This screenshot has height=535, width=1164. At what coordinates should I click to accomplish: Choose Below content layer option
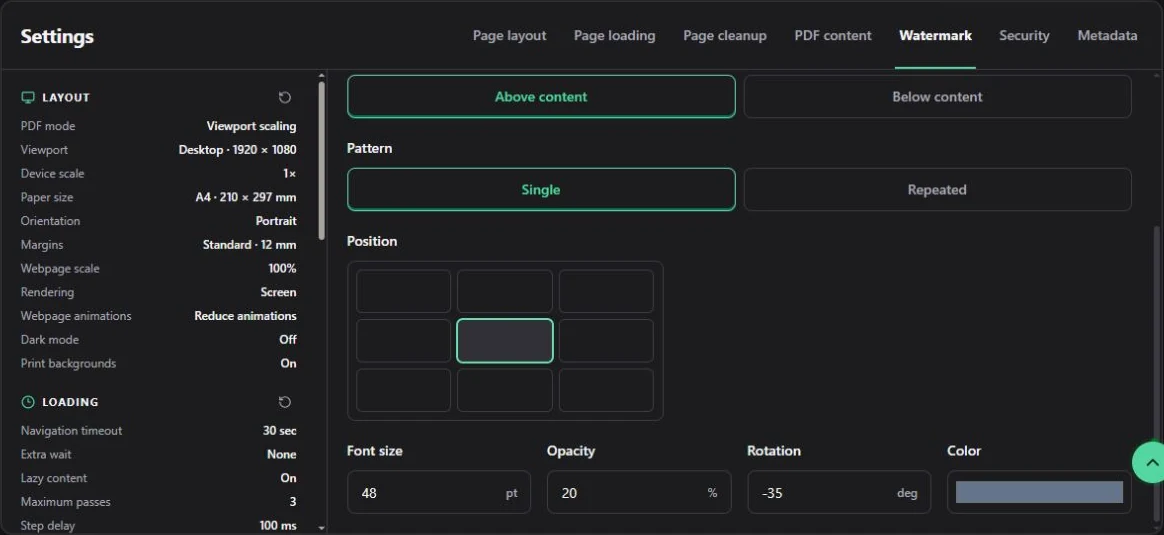[938, 96]
